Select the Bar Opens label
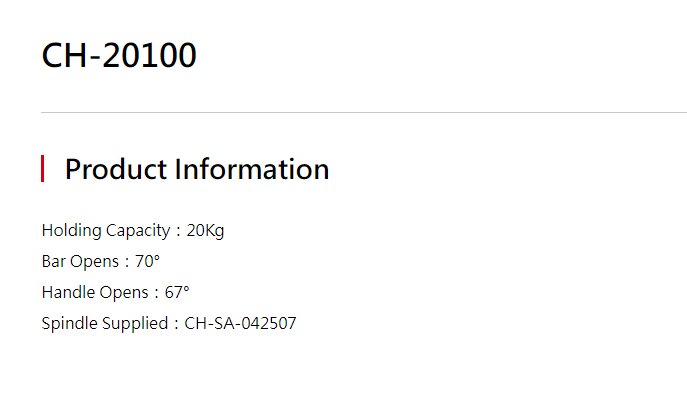 click(x=80, y=261)
